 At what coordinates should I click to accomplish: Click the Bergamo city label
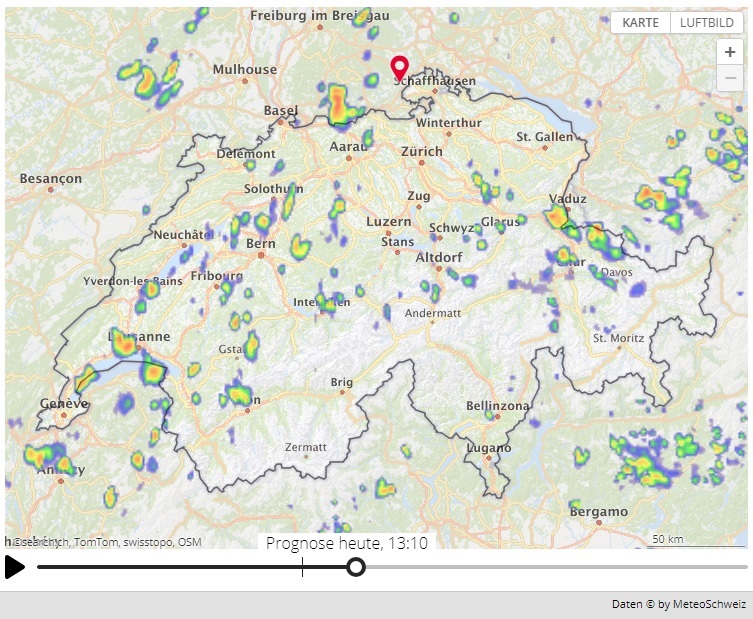[599, 512]
